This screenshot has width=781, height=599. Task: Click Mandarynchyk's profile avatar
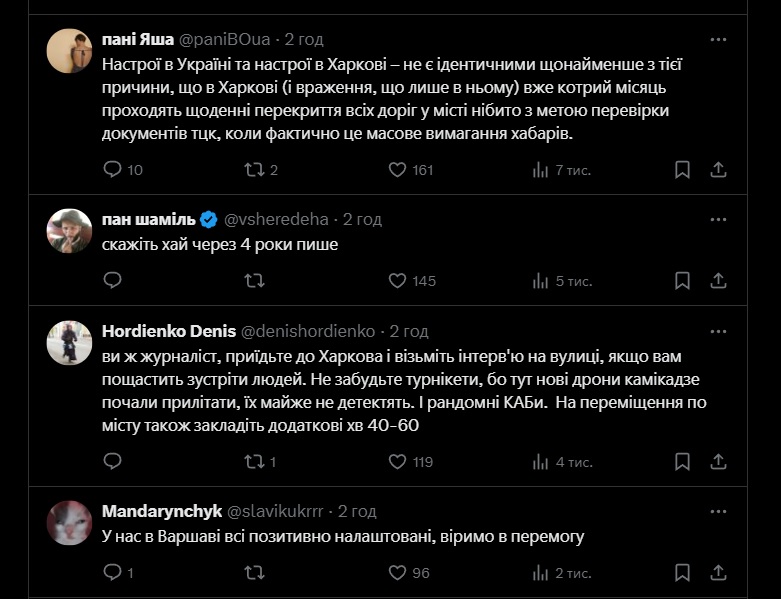click(x=70, y=522)
